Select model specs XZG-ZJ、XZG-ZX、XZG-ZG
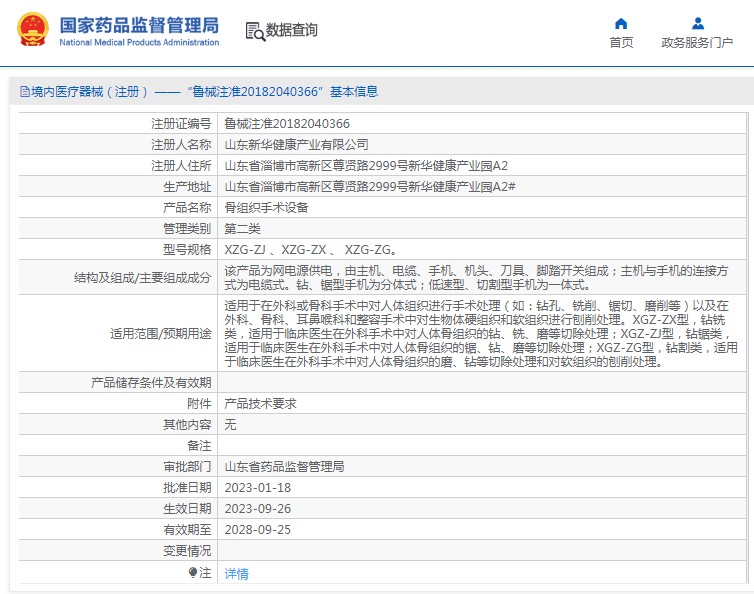This screenshot has width=754, height=594. [311, 250]
